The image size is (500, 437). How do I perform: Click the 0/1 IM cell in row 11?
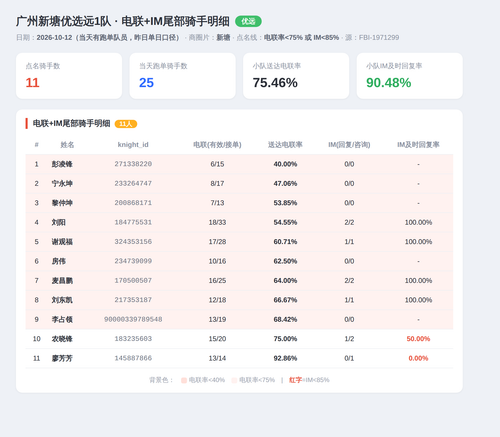coord(349,358)
